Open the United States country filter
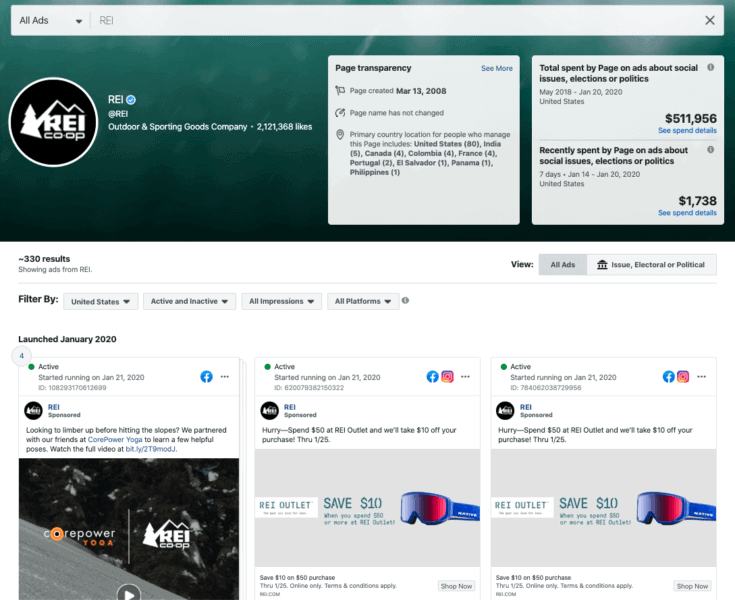Viewport: 735px width, 600px height. click(100, 301)
